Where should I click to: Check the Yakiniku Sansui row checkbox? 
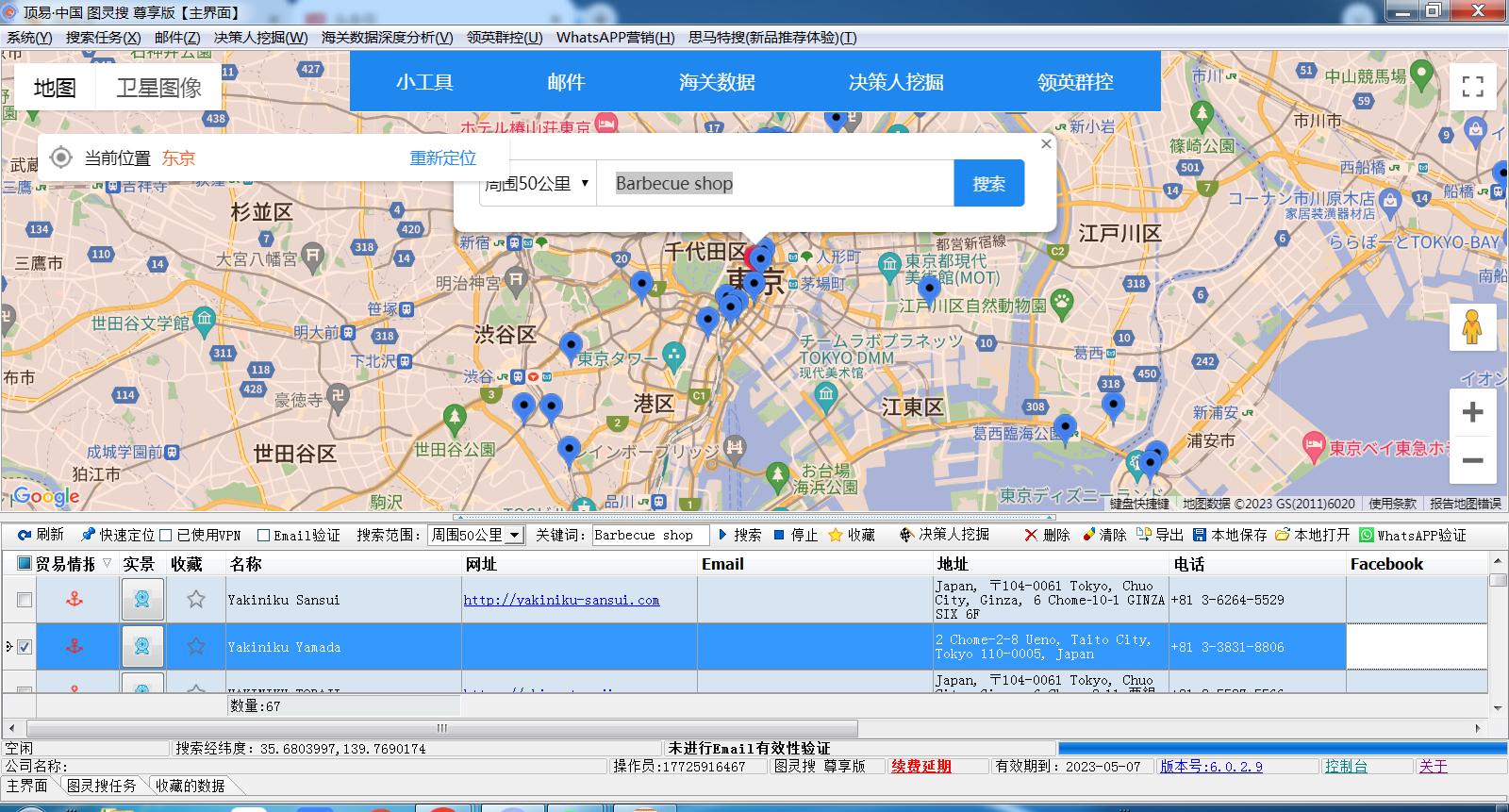[x=25, y=600]
